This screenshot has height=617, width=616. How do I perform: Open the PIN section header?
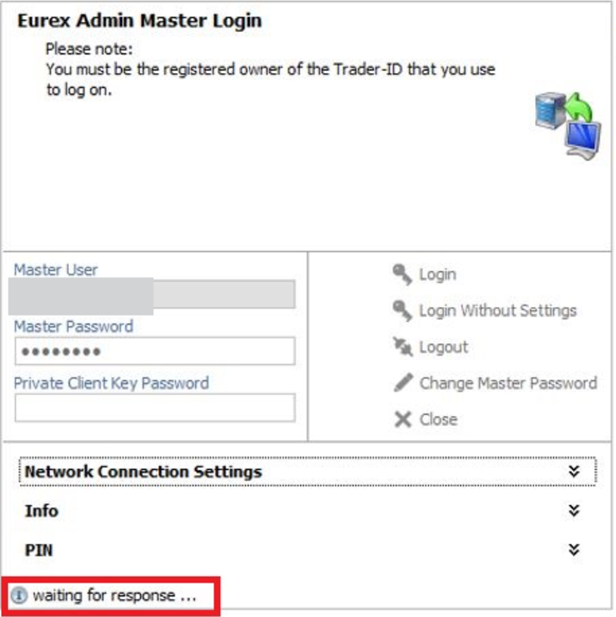[x=39, y=549]
